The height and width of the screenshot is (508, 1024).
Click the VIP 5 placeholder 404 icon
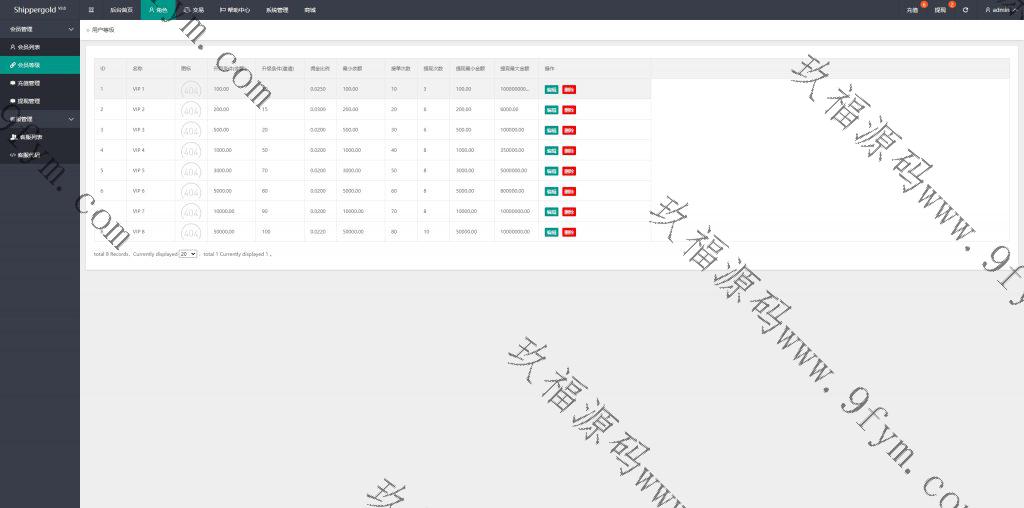click(190, 171)
